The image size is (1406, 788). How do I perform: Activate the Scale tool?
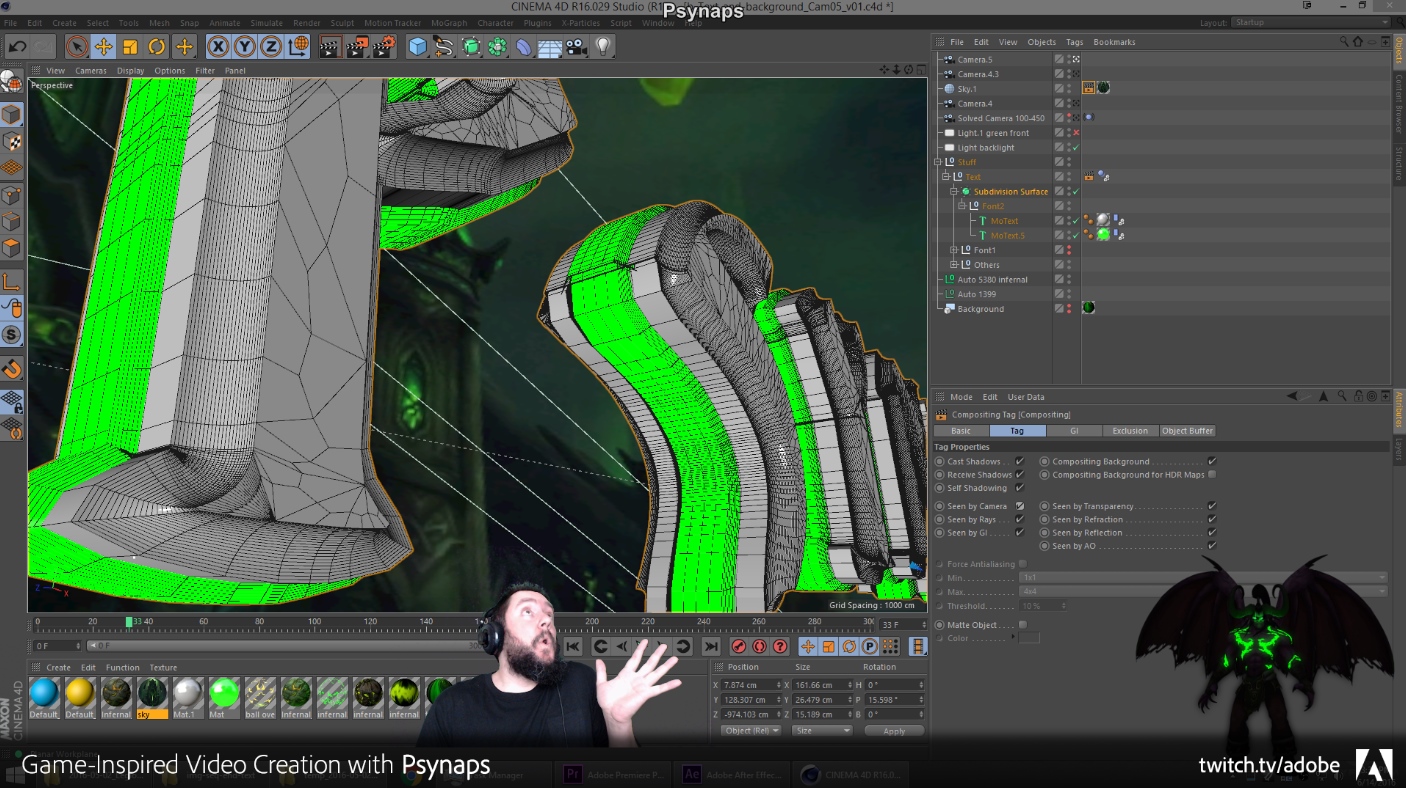[x=130, y=46]
